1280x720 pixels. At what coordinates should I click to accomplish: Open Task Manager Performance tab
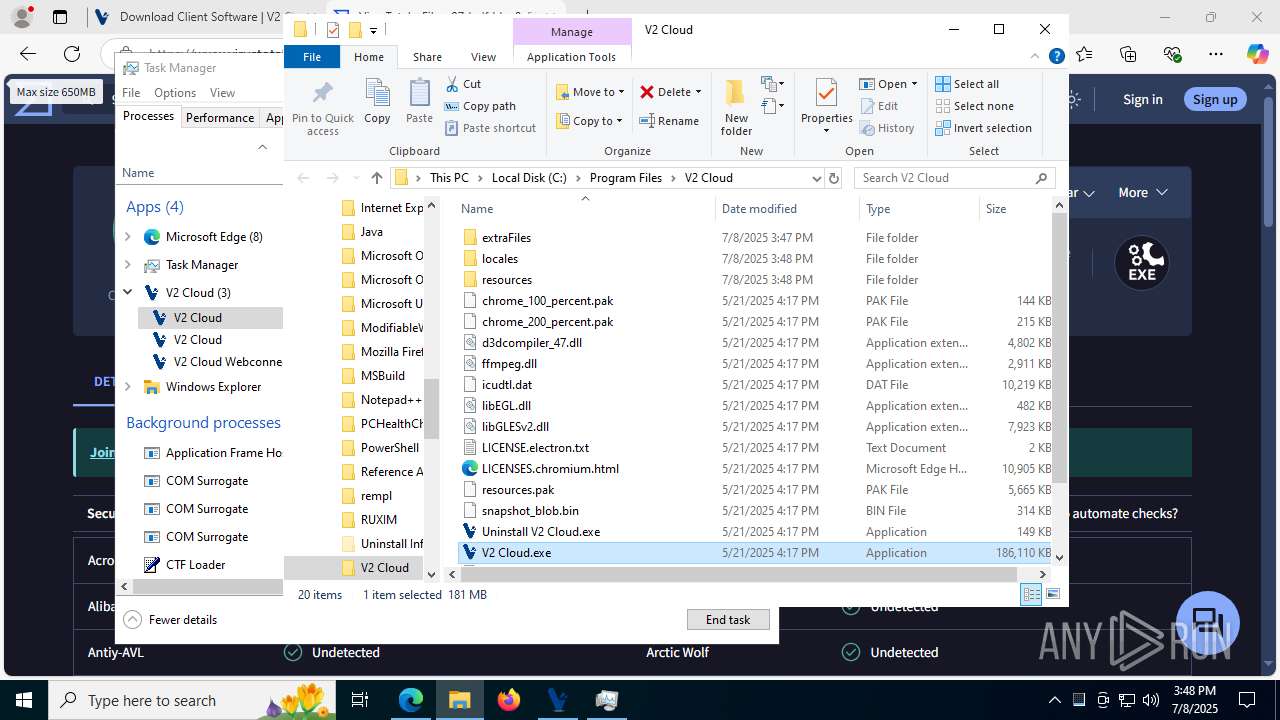[x=220, y=118]
